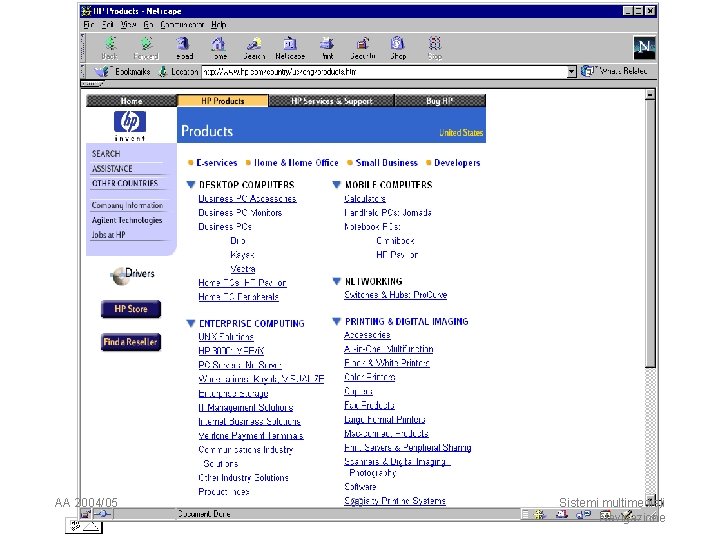This screenshot has width=720, height=540.
Task: Open IT Management Solutions link
Action: pos(246,407)
